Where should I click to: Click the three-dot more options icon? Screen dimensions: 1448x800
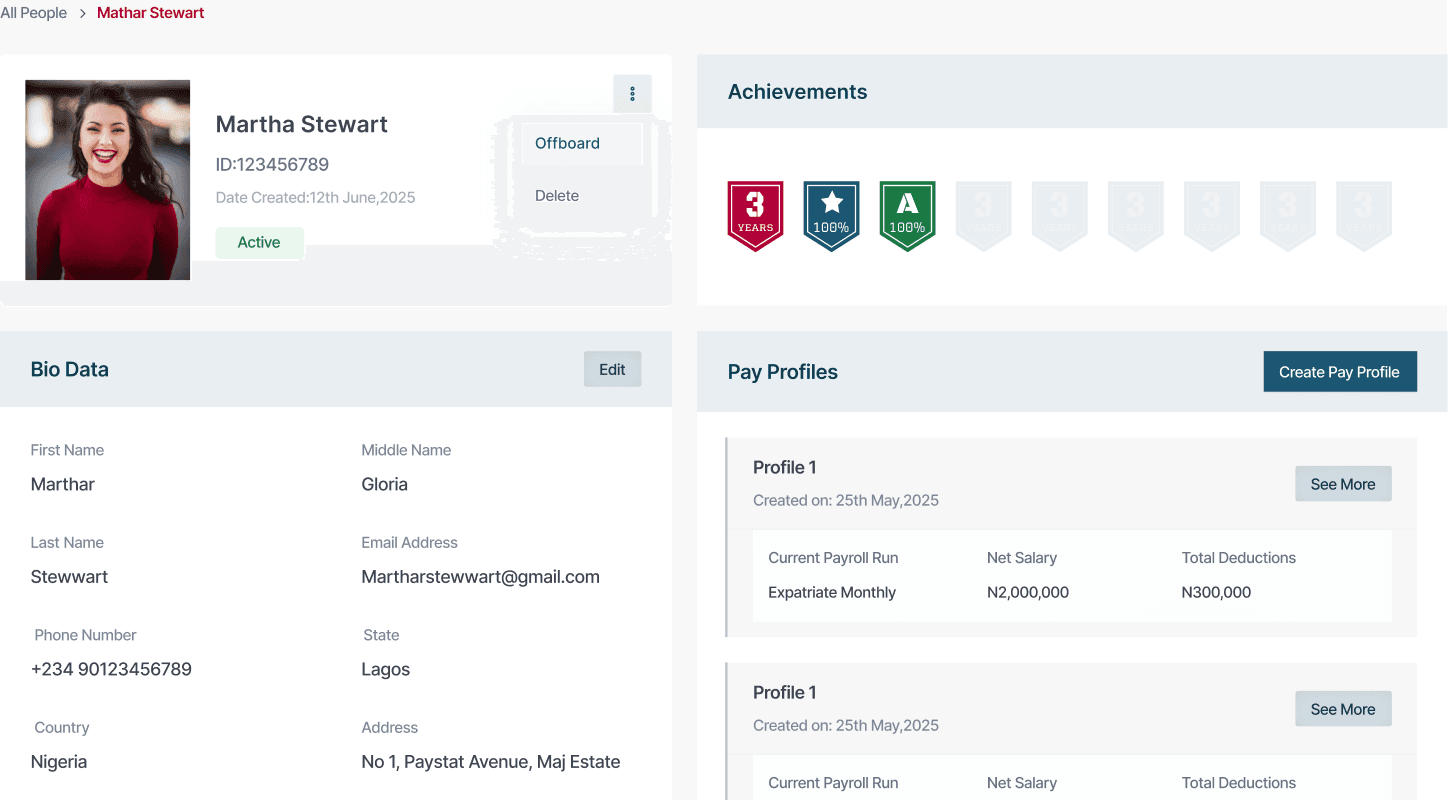click(x=632, y=94)
